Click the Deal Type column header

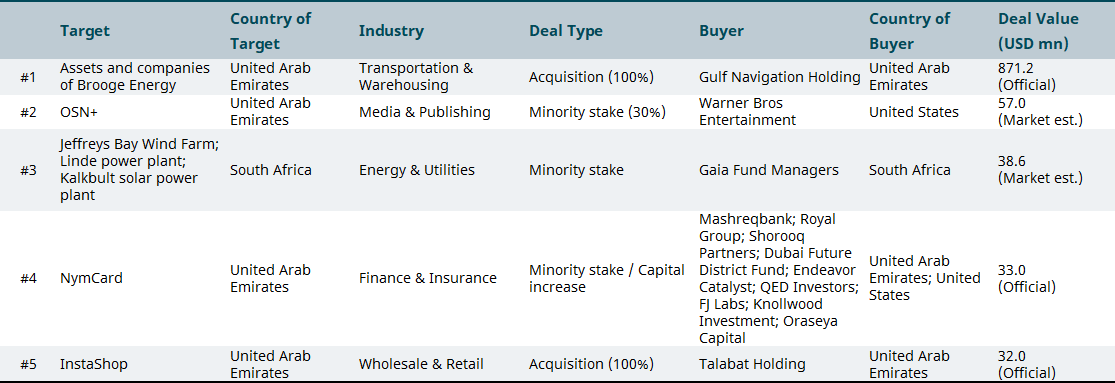pos(565,31)
